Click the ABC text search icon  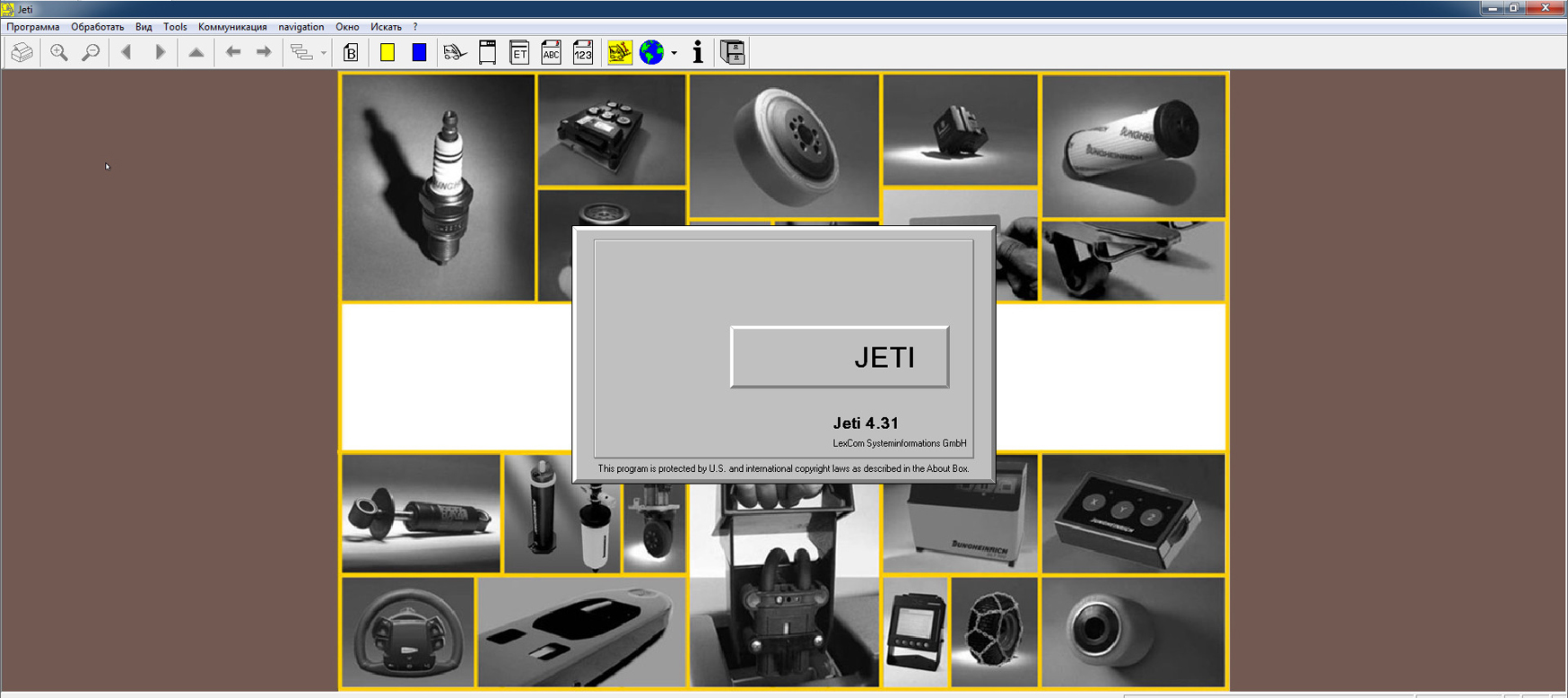(x=551, y=53)
